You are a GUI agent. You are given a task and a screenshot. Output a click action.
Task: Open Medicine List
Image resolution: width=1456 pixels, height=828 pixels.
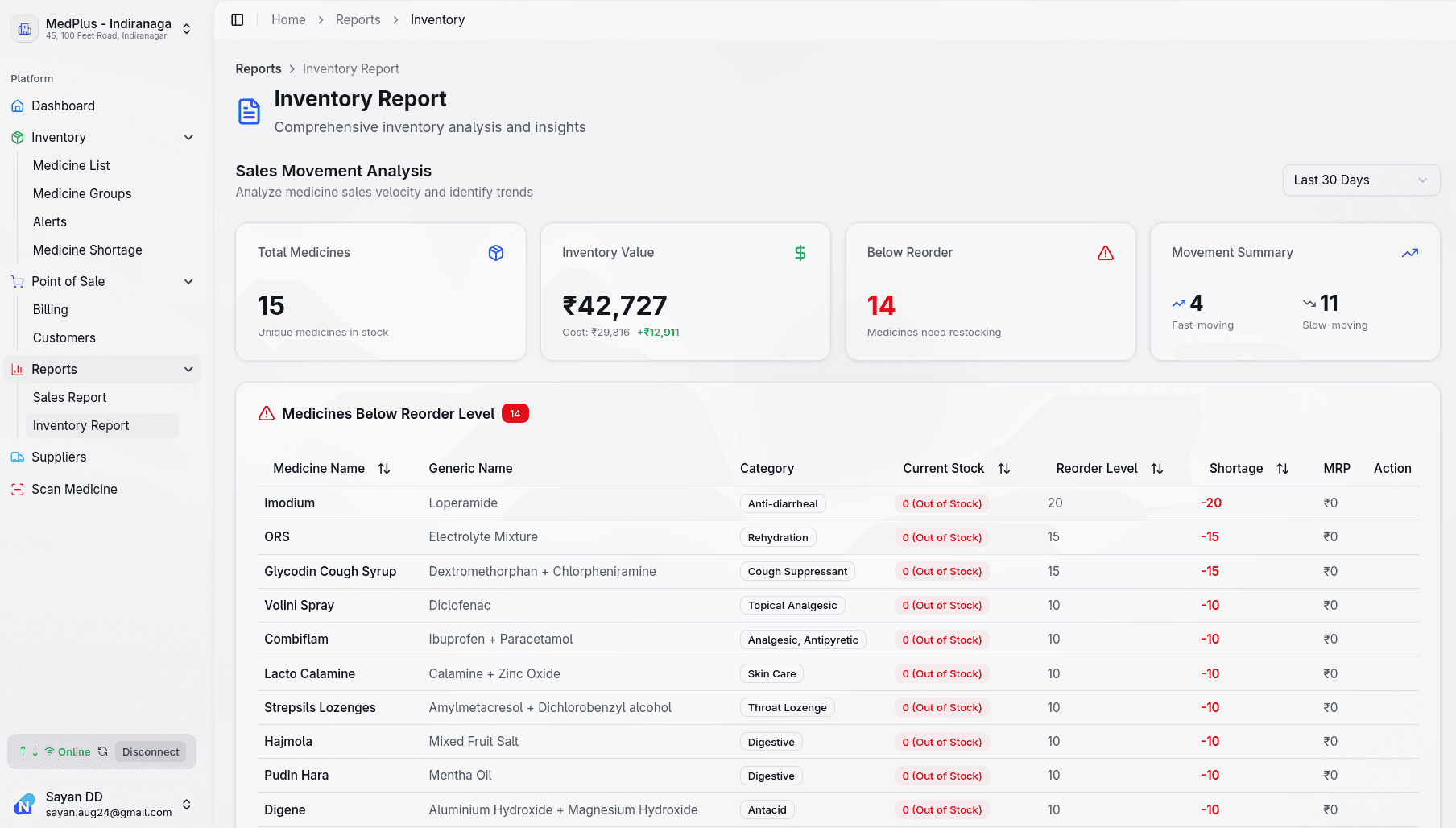(x=71, y=165)
